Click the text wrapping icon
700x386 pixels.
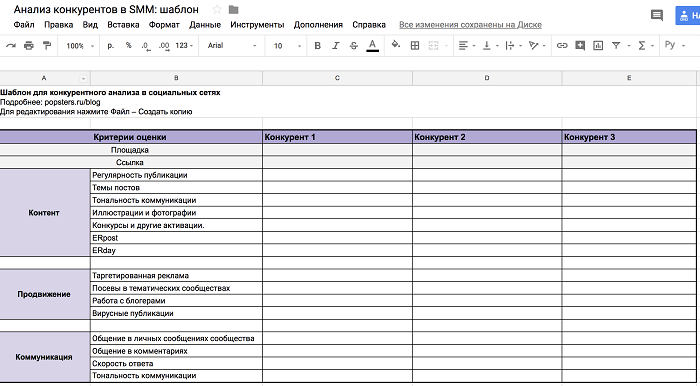[x=509, y=46]
